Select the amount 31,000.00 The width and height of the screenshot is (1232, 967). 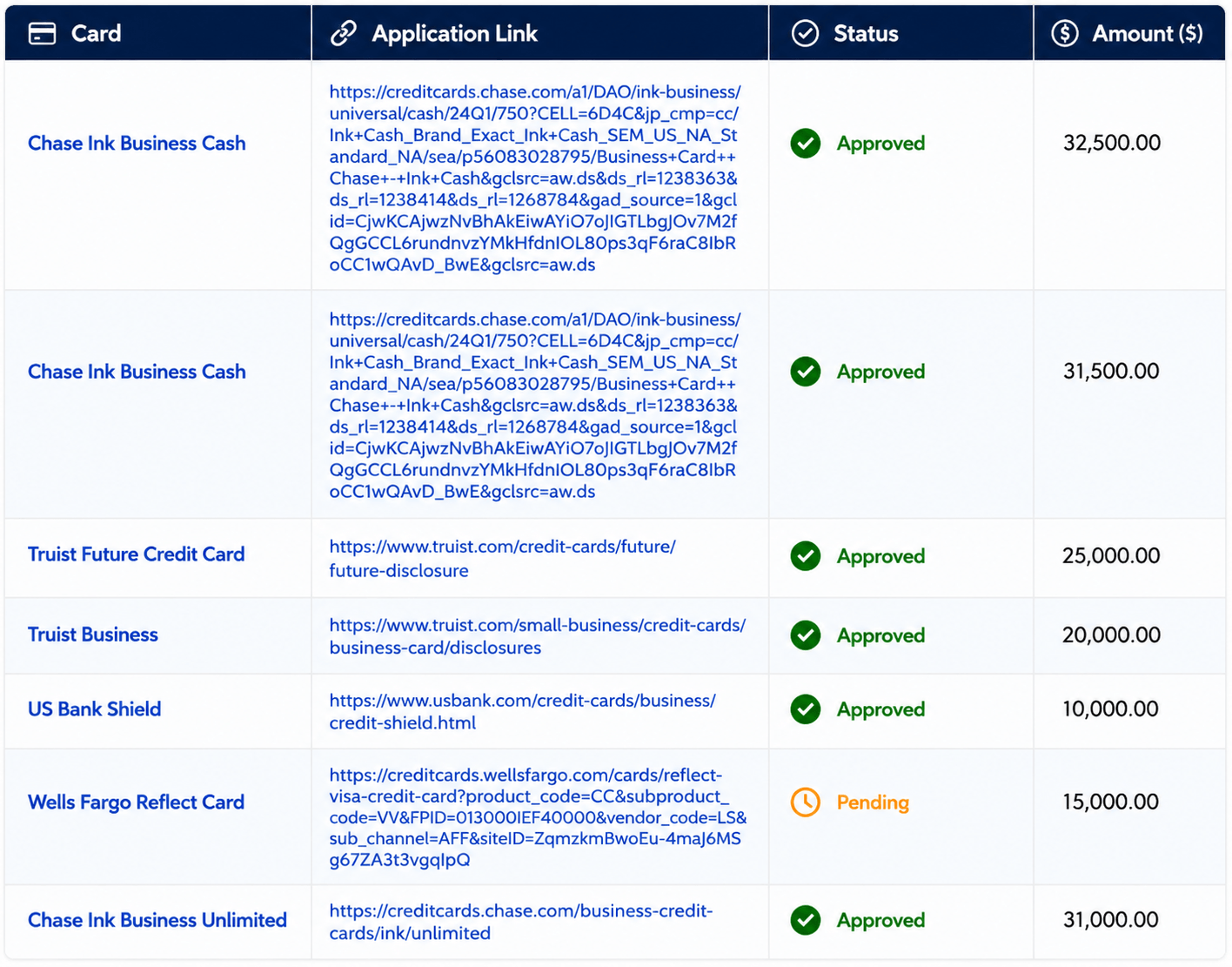1111,919
